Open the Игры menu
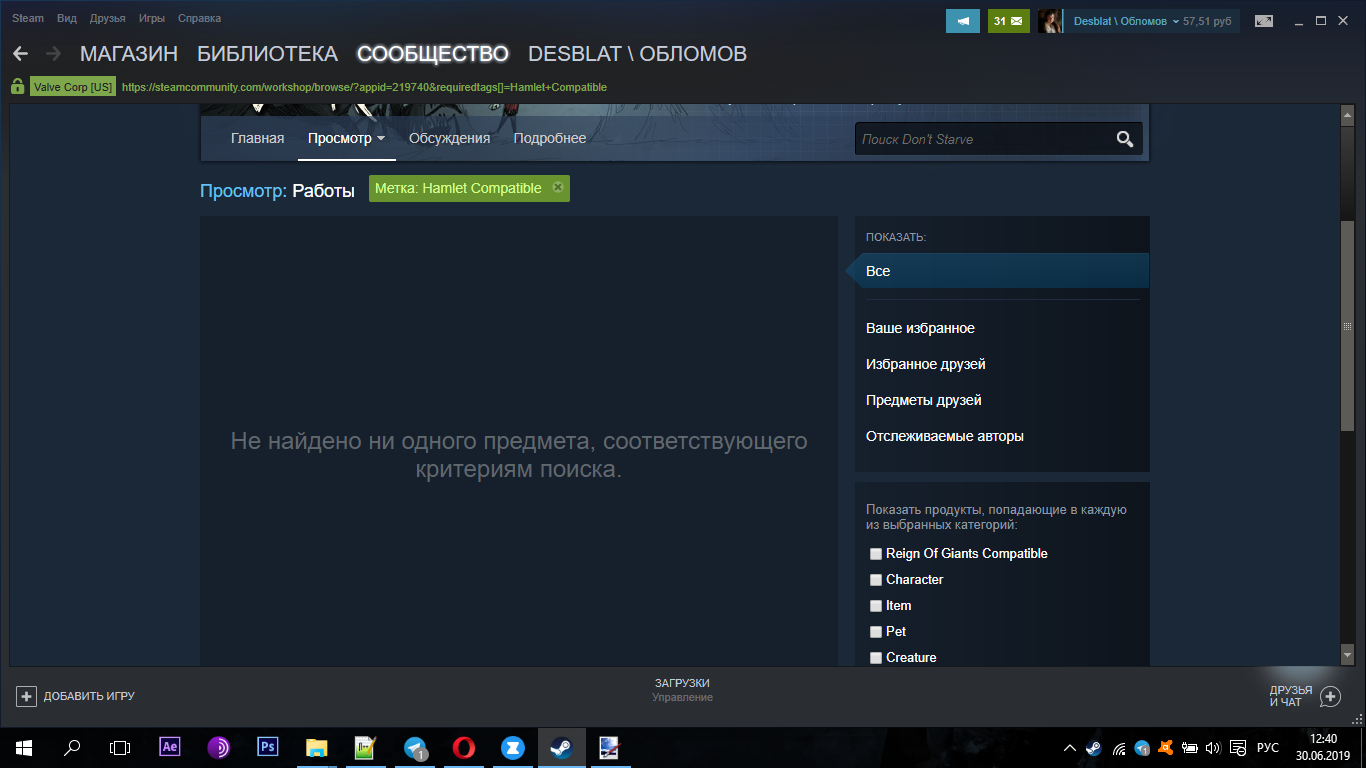 pos(152,19)
